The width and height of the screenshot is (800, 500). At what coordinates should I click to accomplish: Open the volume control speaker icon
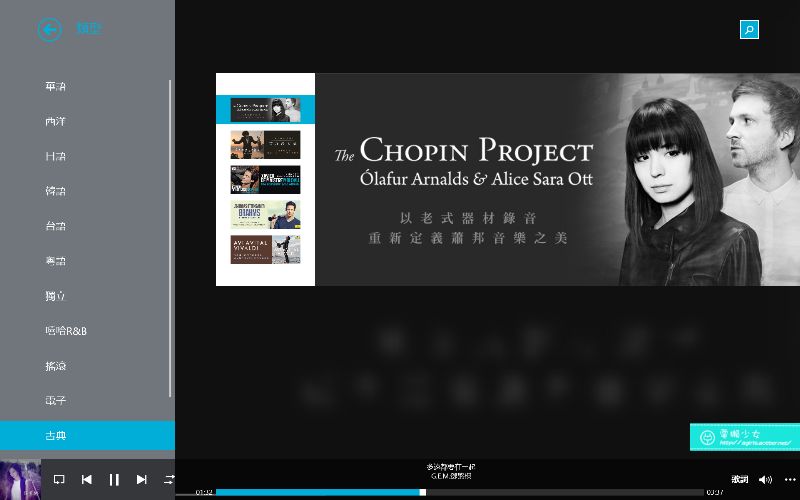coord(765,479)
